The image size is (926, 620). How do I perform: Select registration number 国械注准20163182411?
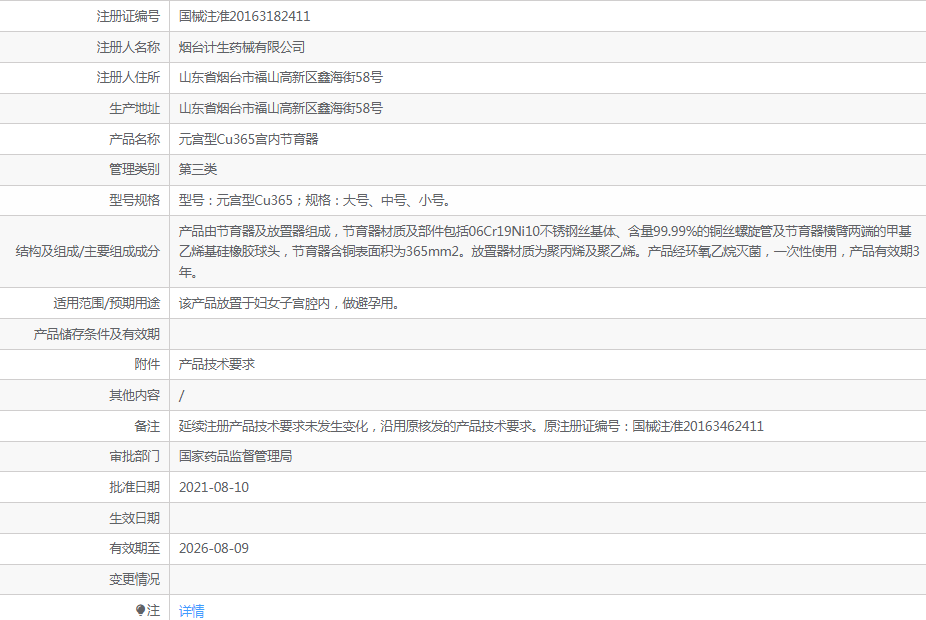tap(244, 16)
